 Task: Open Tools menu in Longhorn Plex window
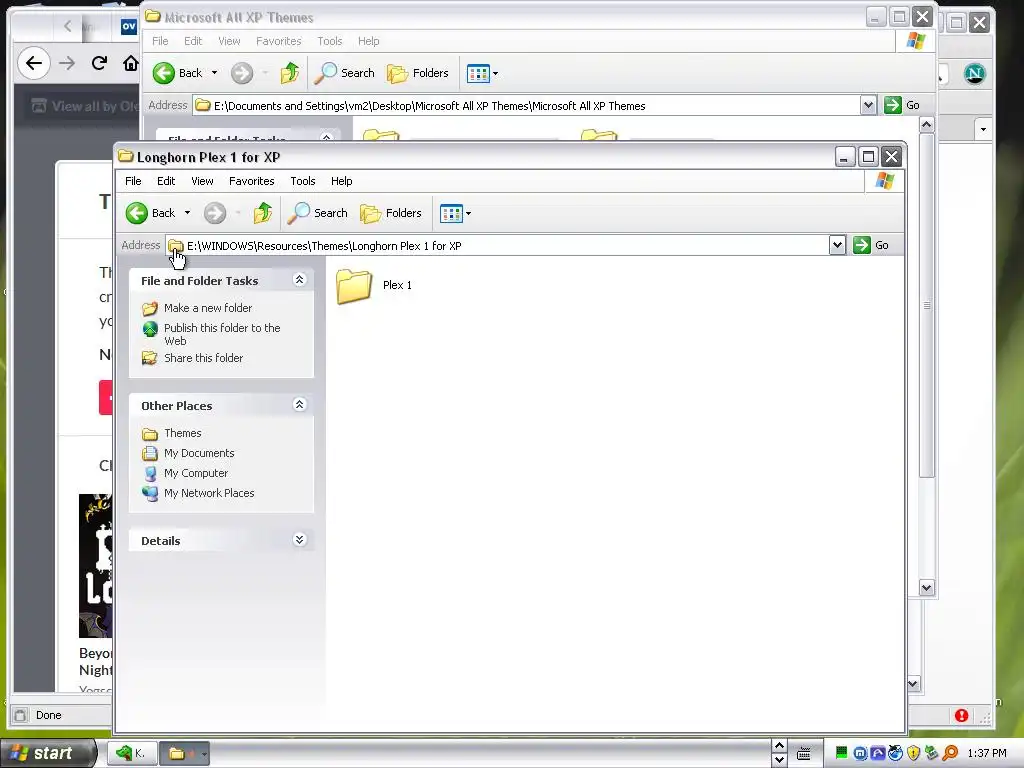click(x=303, y=181)
